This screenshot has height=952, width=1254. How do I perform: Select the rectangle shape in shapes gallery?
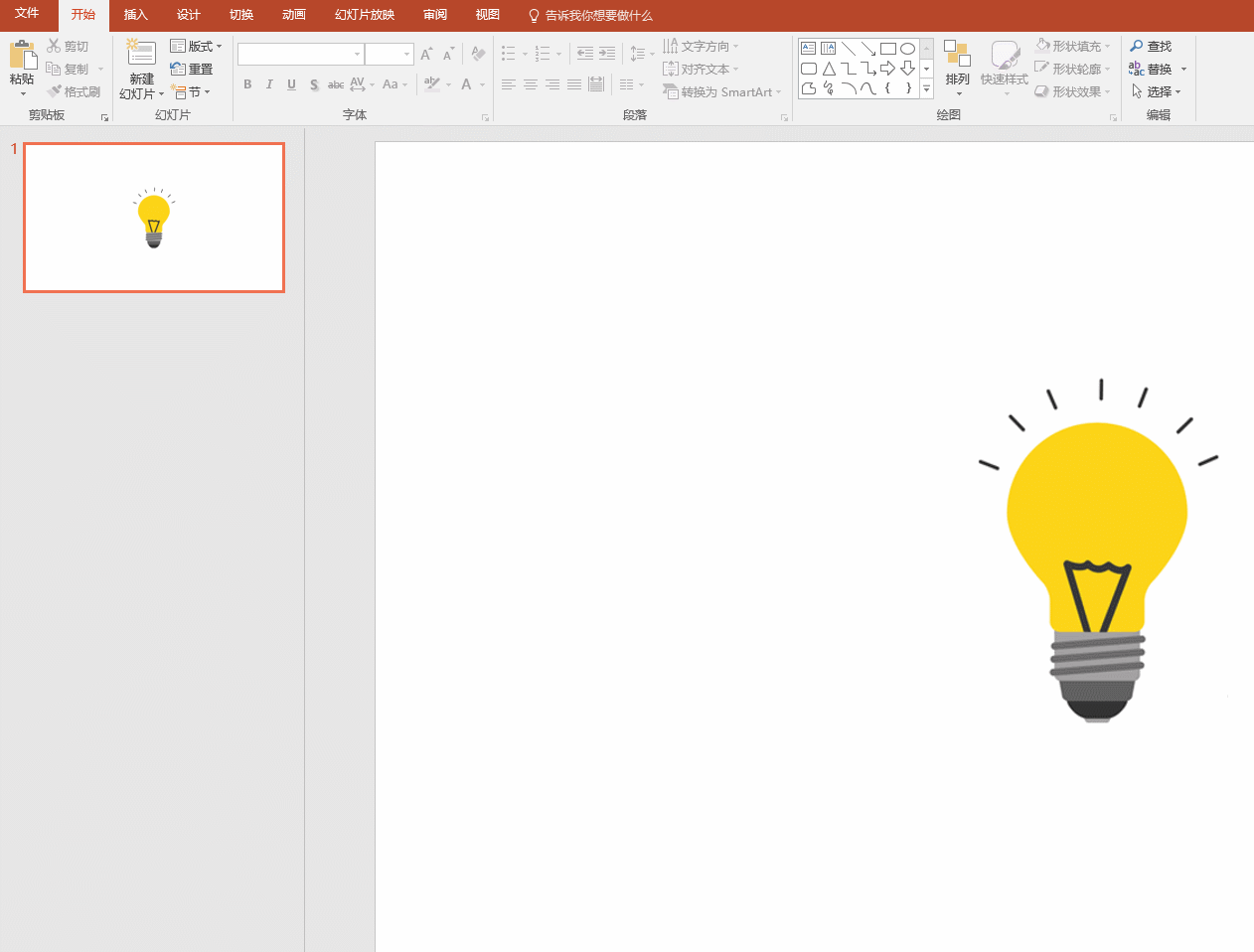(x=887, y=48)
